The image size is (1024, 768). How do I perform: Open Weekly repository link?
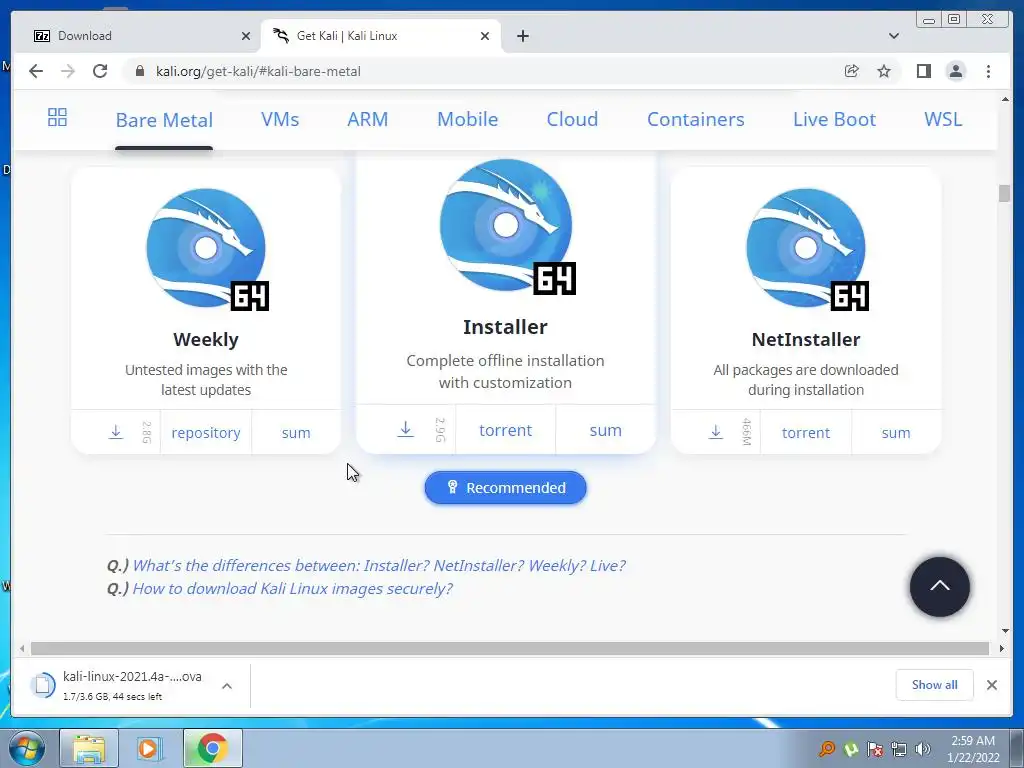[x=206, y=432]
